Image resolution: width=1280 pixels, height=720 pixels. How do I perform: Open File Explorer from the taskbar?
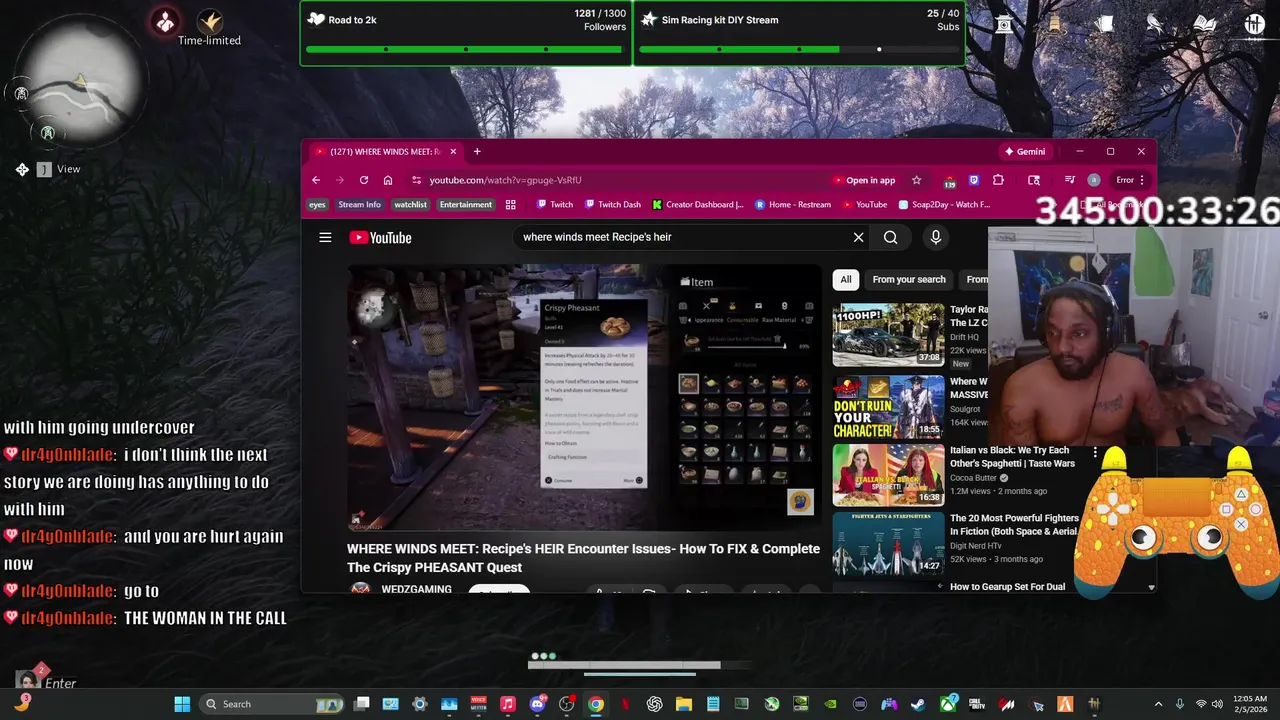coord(684,704)
